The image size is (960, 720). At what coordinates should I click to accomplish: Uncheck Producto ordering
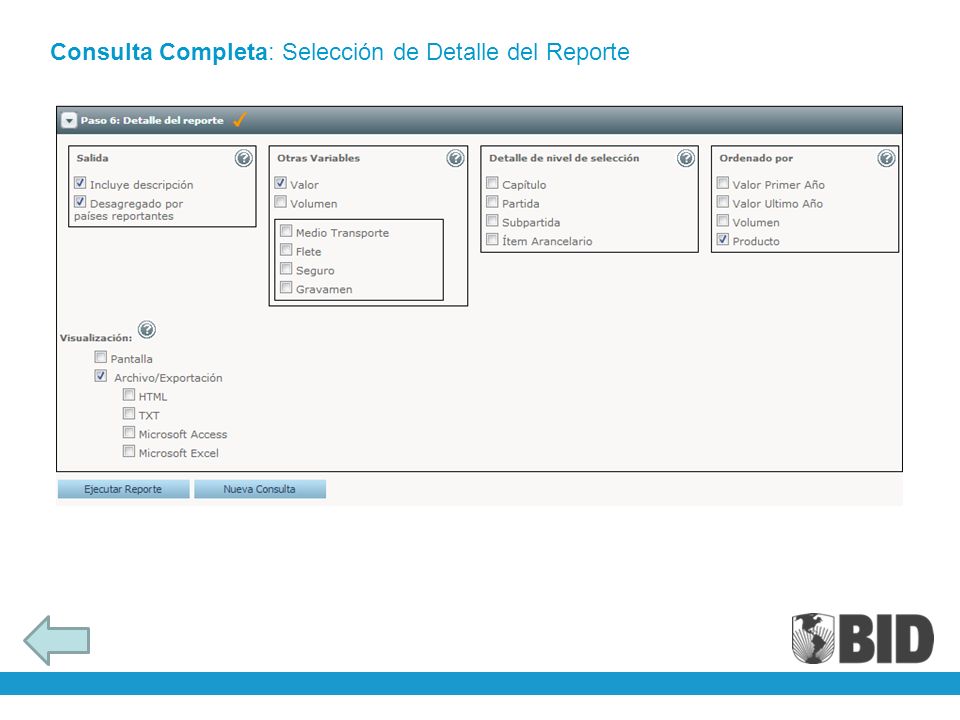coord(723,239)
